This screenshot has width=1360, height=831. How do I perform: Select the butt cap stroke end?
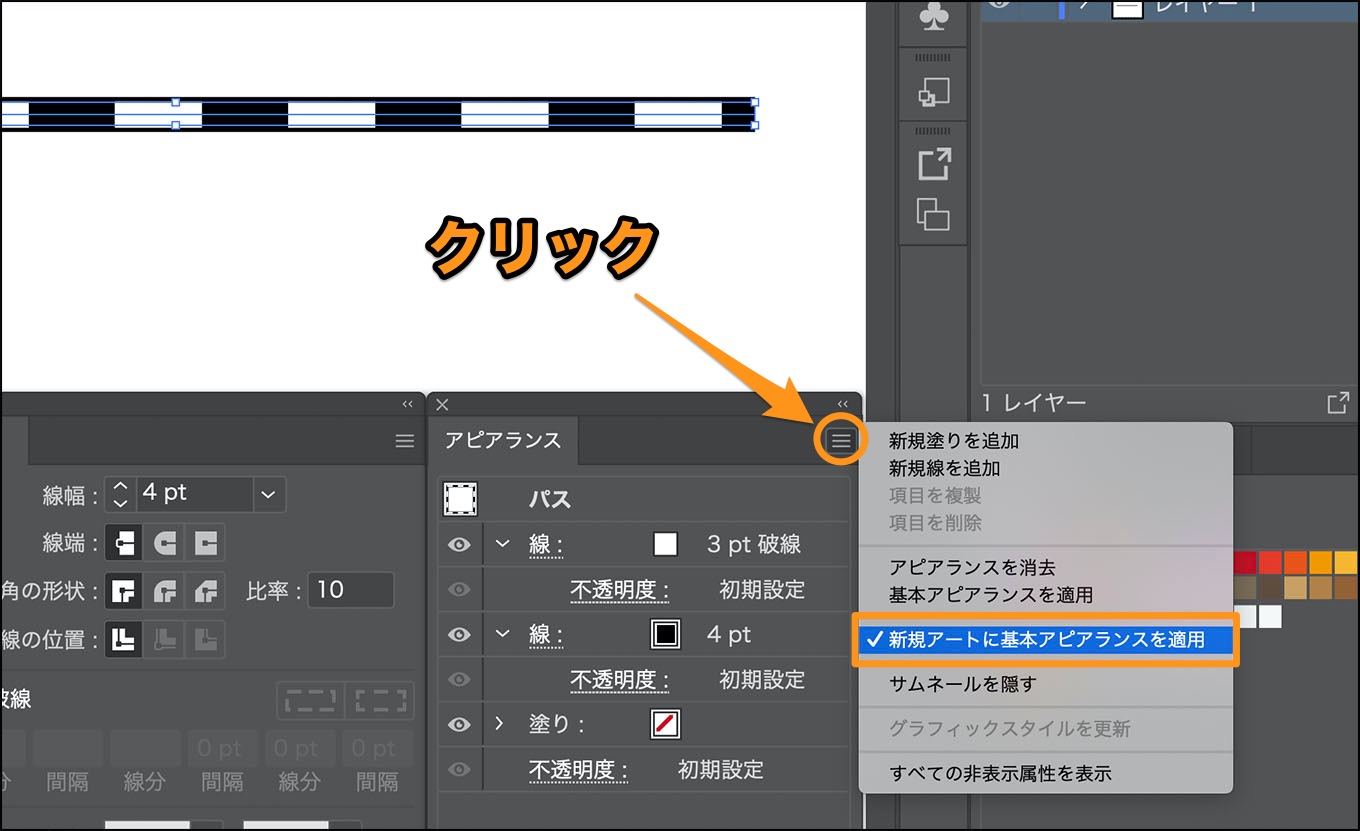[124, 543]
